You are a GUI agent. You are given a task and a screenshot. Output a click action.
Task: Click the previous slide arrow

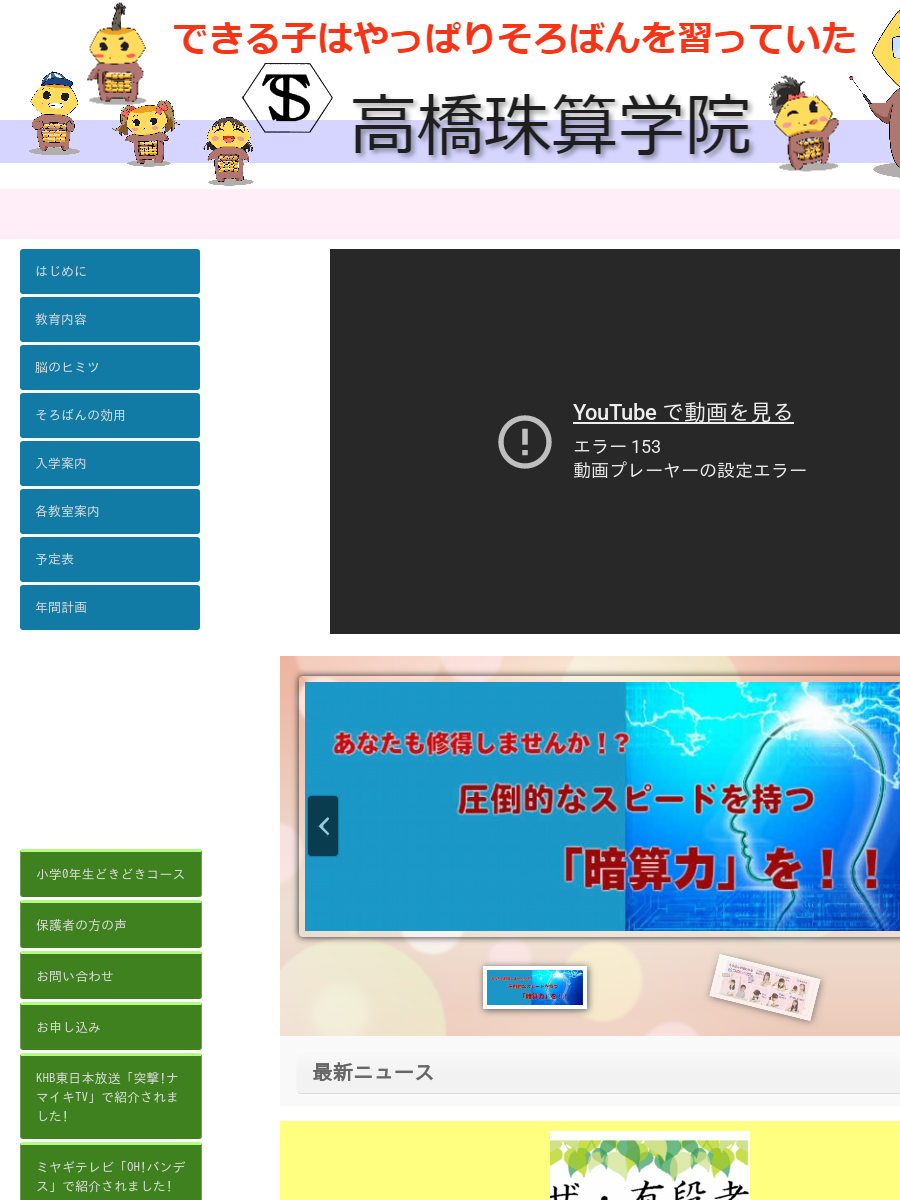tap(323, 826)
